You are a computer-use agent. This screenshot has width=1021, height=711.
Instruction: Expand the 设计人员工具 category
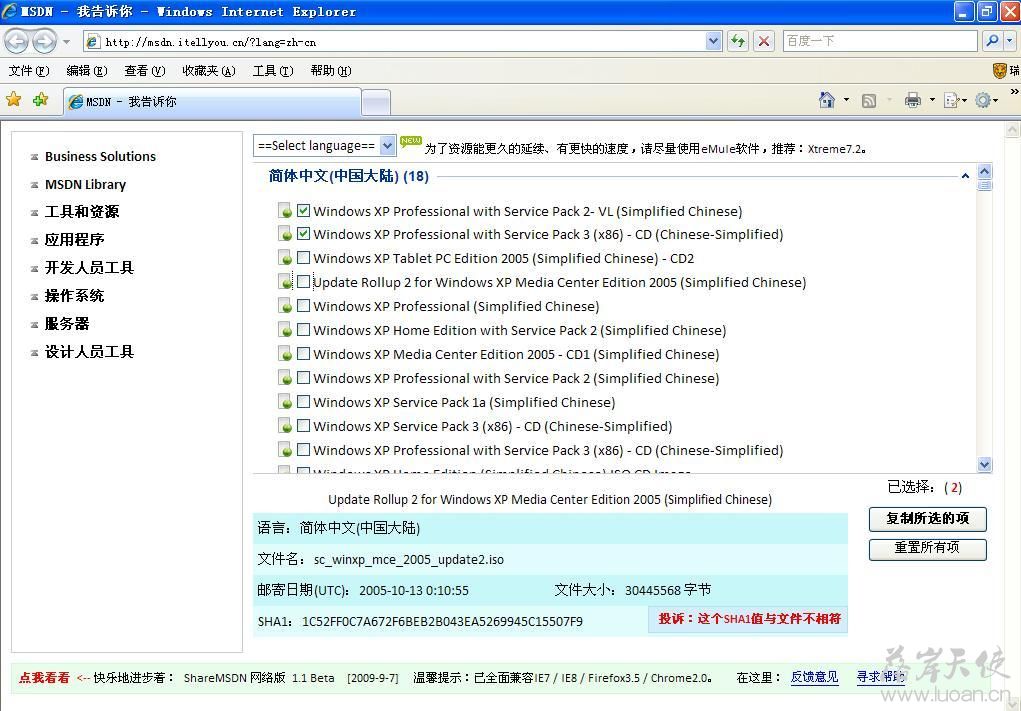tap(89, 352)
